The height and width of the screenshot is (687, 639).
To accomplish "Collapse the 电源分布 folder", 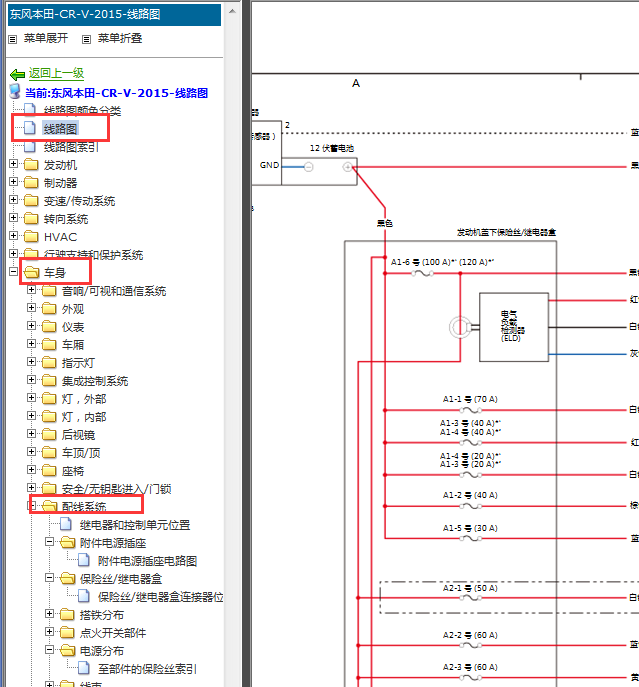I will click(50, 649).
